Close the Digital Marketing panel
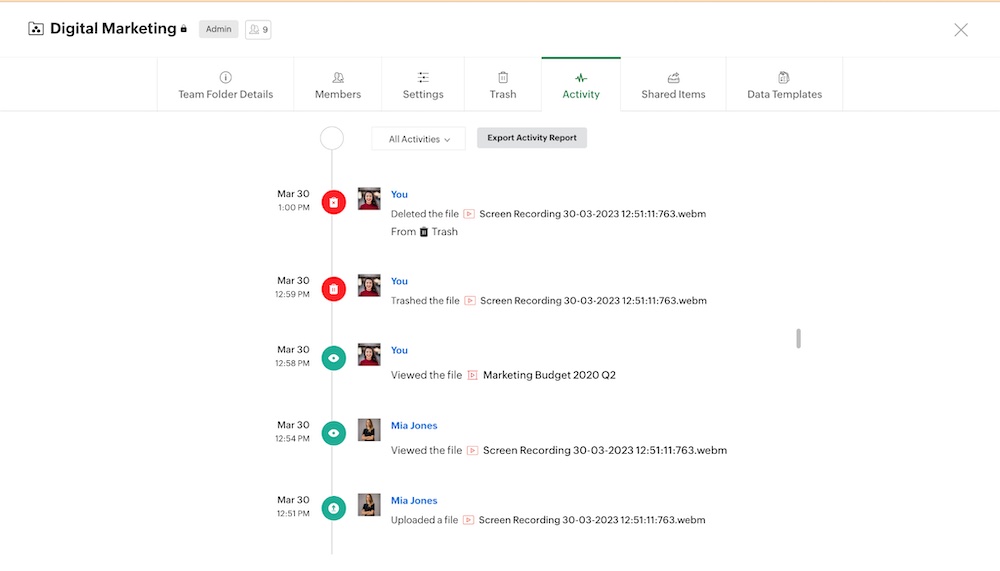This screenshot has width=1000, height=571. click(x=960, y=29)
